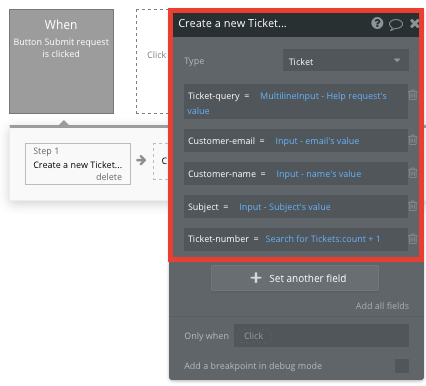
Task: Click the Only when condition field
Action: pos(321,335)
